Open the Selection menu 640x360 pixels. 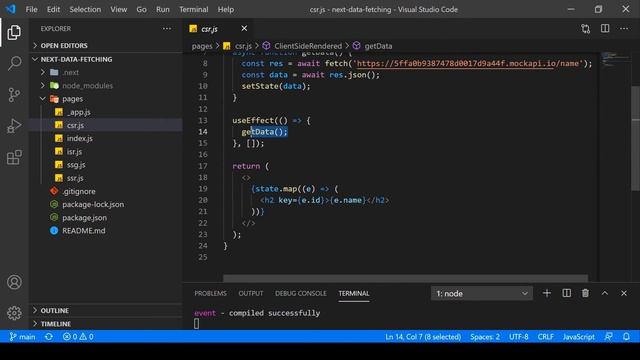point(85,9)
